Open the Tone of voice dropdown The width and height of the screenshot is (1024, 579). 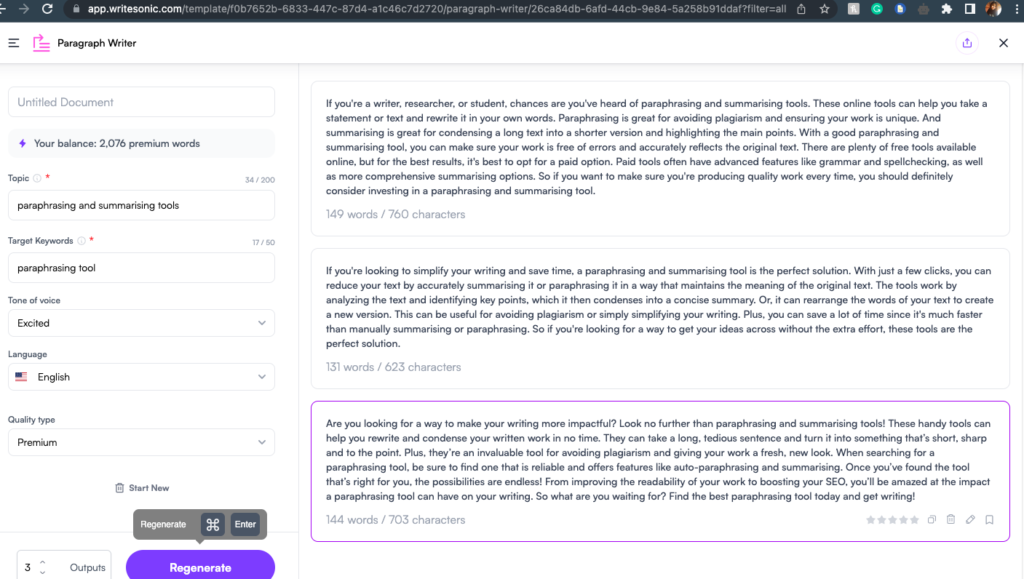coord(140,323)
